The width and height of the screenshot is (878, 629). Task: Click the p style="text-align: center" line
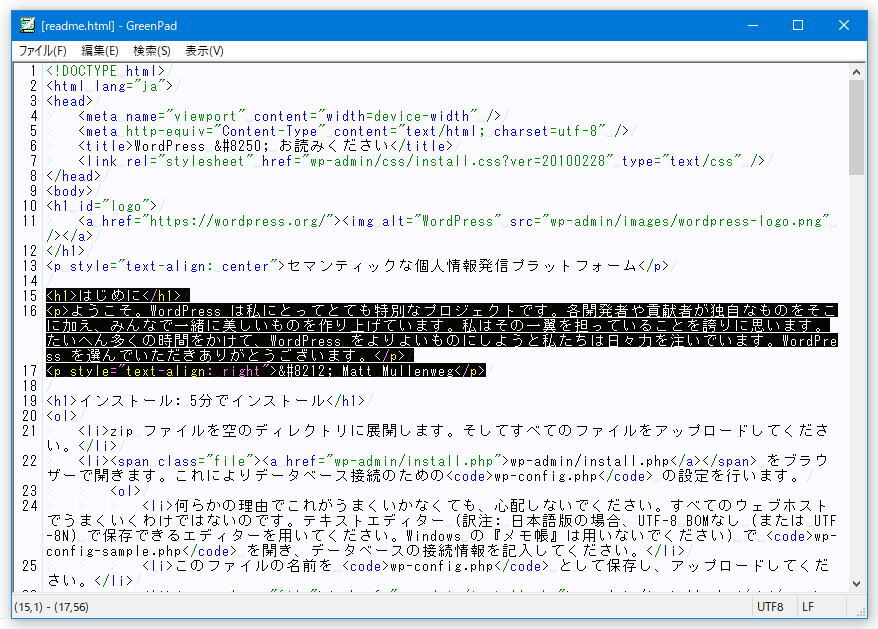coord(357,266)
